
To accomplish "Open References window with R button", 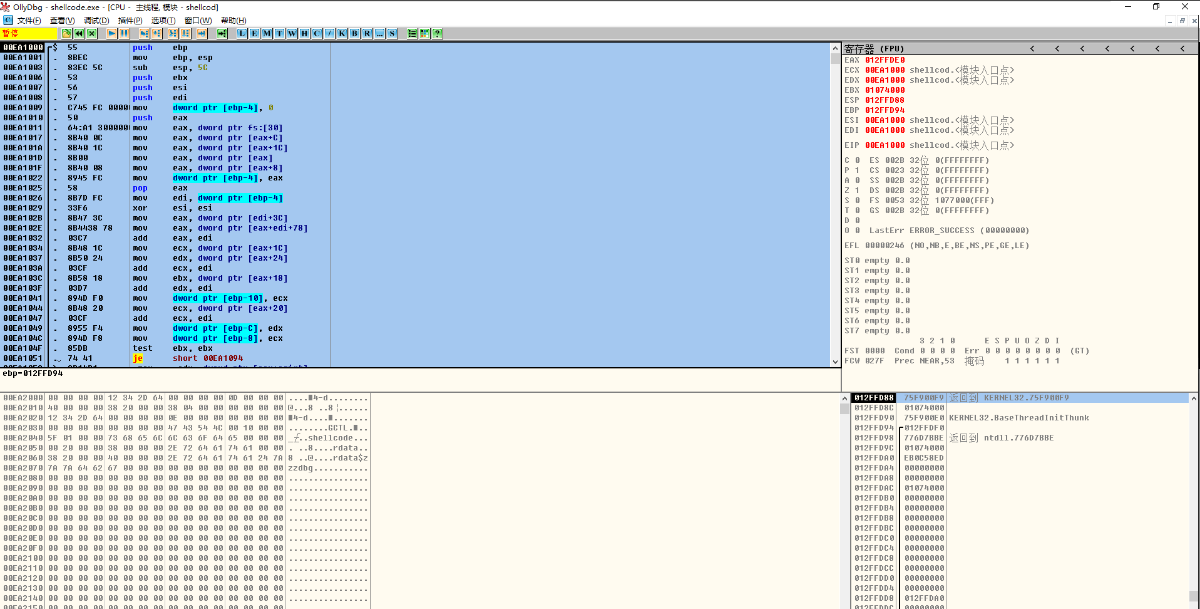I will pyautogui.click(x=367, y=33).
